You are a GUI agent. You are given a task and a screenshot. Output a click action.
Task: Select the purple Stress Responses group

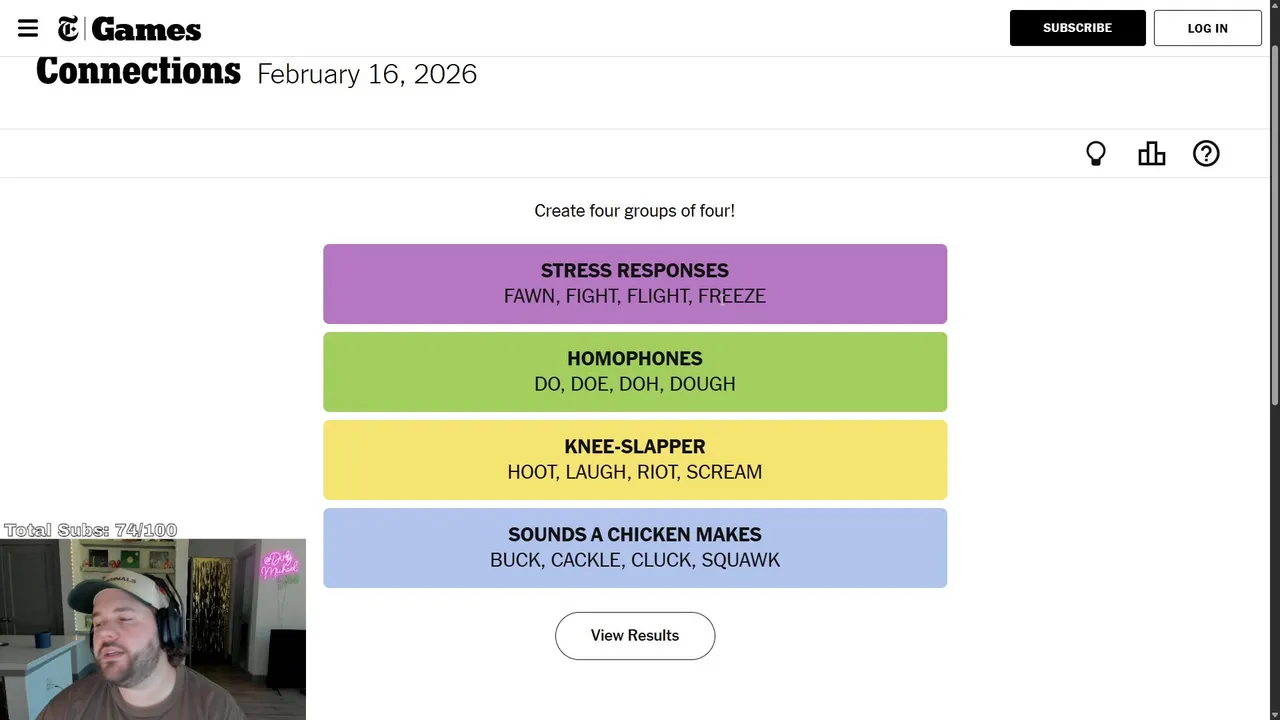point(635,284)
